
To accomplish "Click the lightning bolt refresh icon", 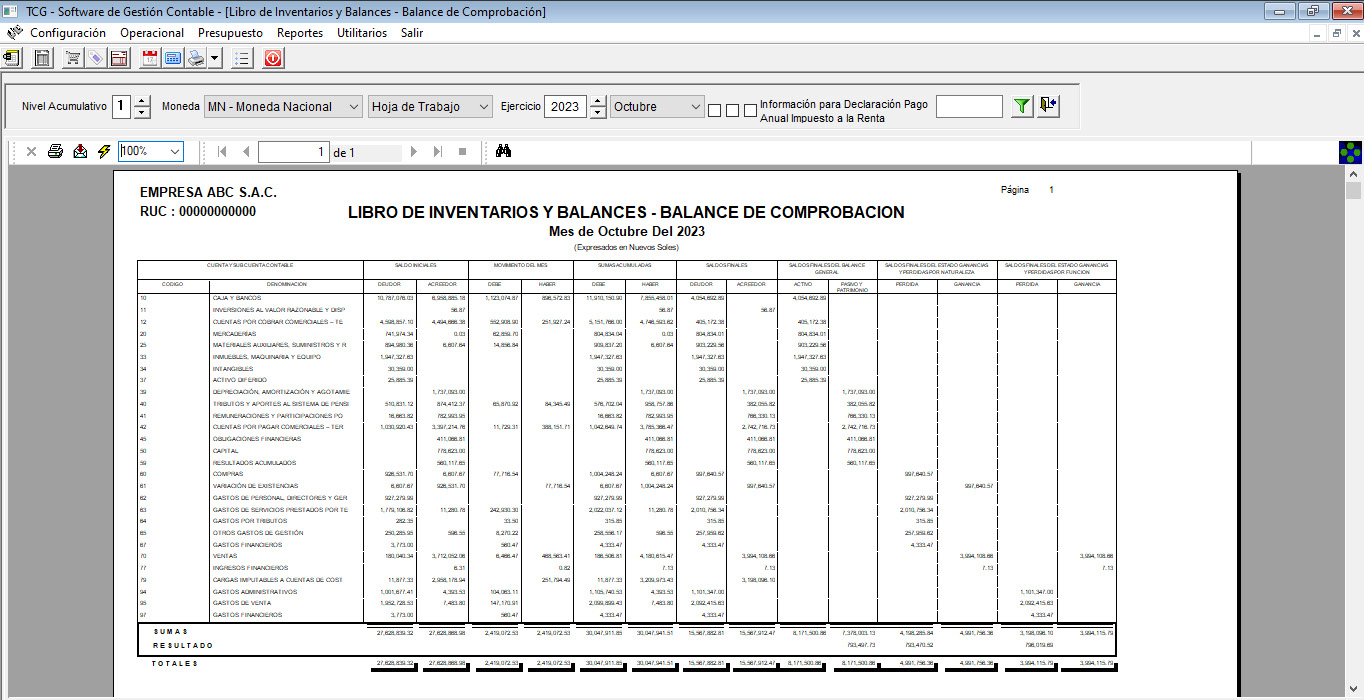I will click(104, 151).
